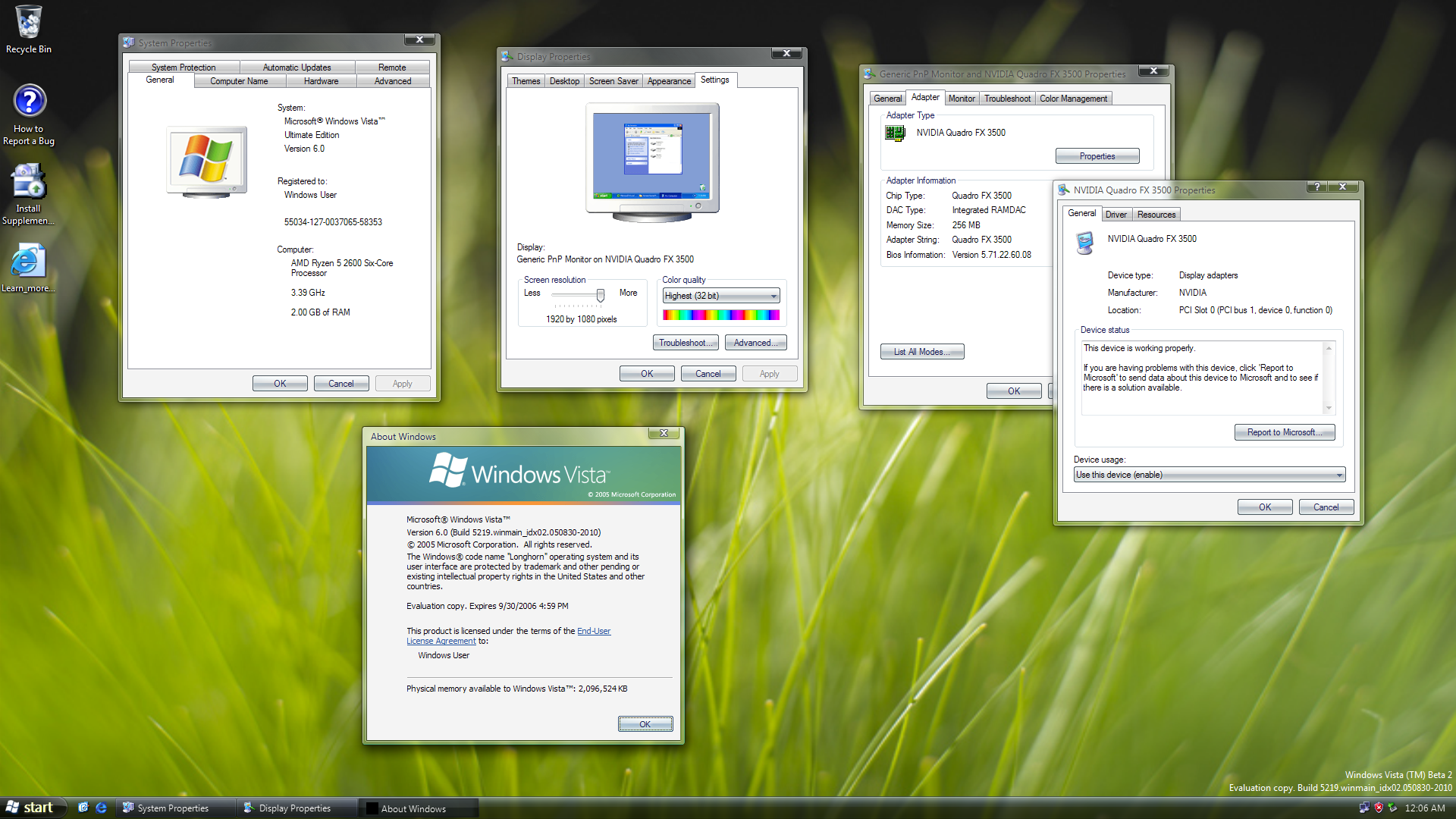Image resolution: width=1456 pixels, height=819 pixels.
Task: Open the Remote tab in System Properties
Action: pyautogui.click(x=392, y=67)
